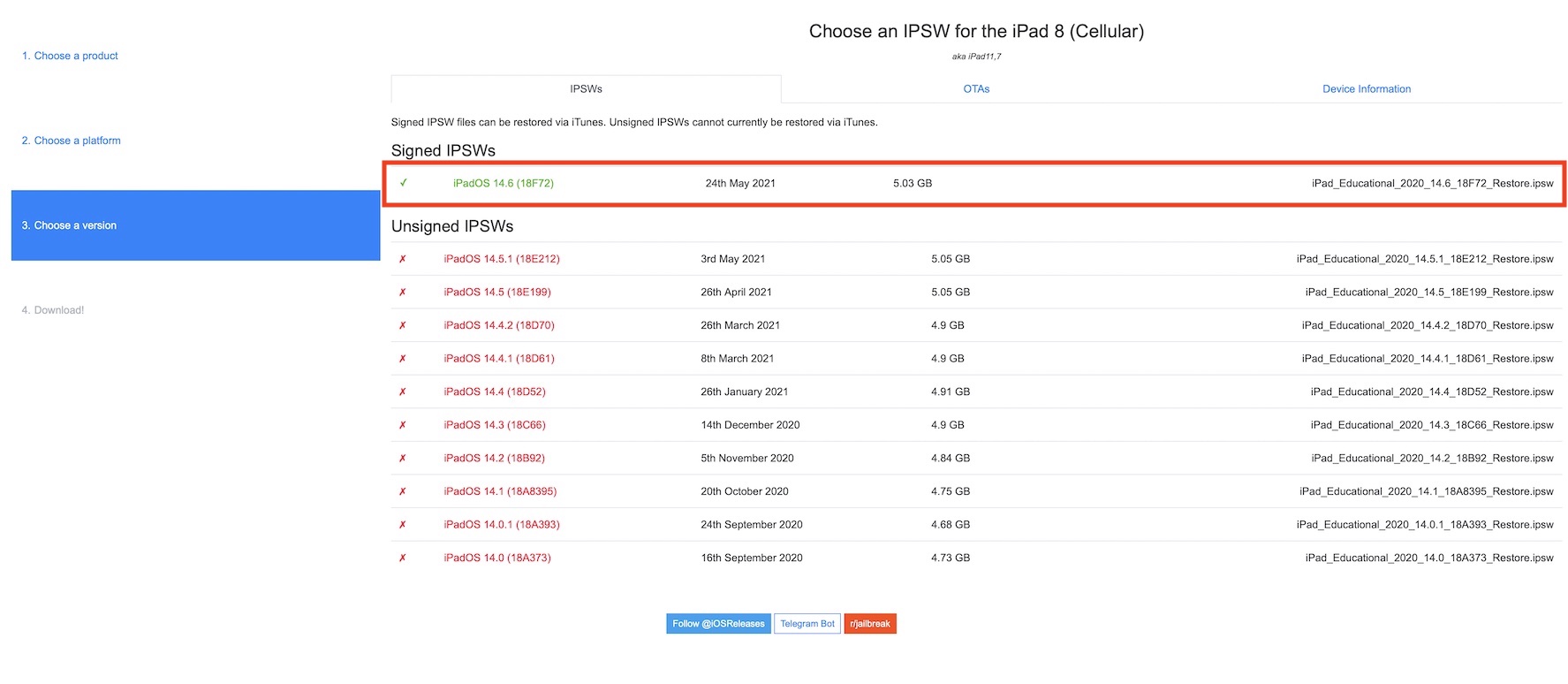Click the green checkmark beside iPadOS 14.6

(403, 183)
